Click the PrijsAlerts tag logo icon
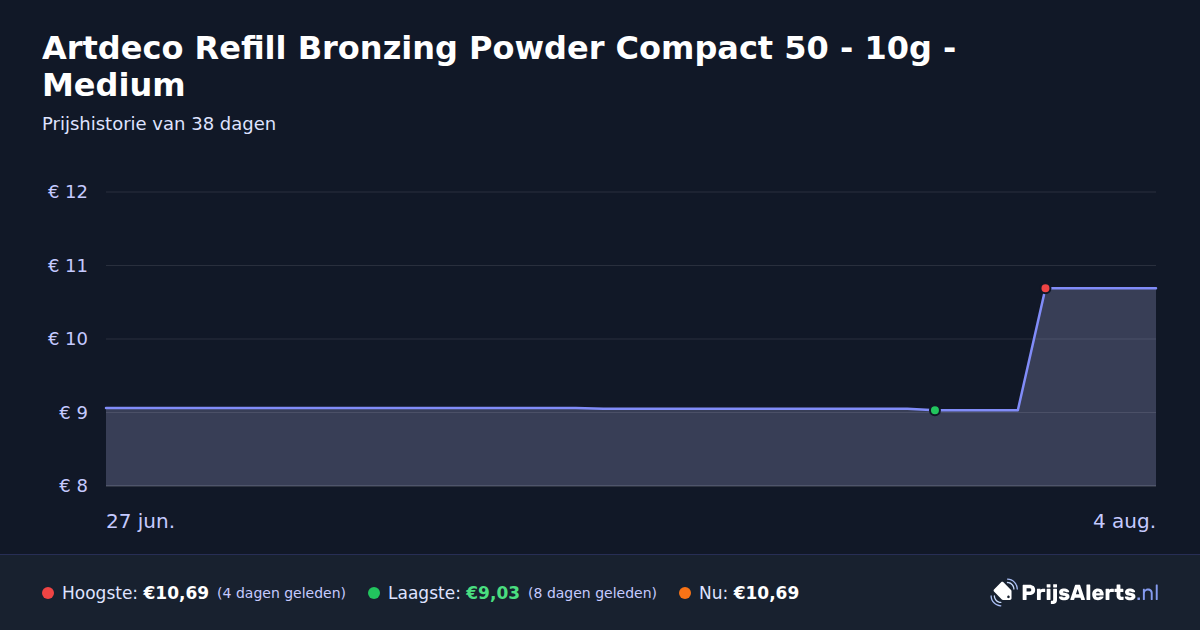The width and height of the screenshot is (1200, 630). click(1003, 592)
